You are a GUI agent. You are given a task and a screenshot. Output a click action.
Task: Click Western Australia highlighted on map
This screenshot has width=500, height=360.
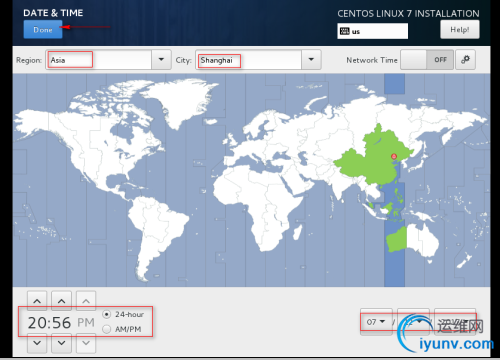click(396, 239)
